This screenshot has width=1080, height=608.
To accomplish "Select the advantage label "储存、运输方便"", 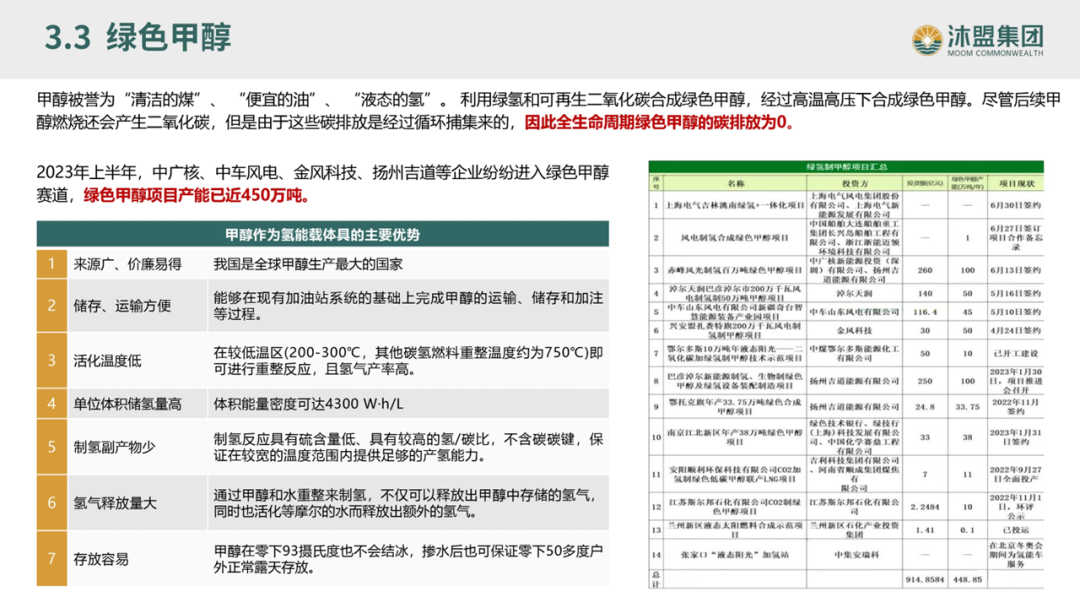I will 121,306.
